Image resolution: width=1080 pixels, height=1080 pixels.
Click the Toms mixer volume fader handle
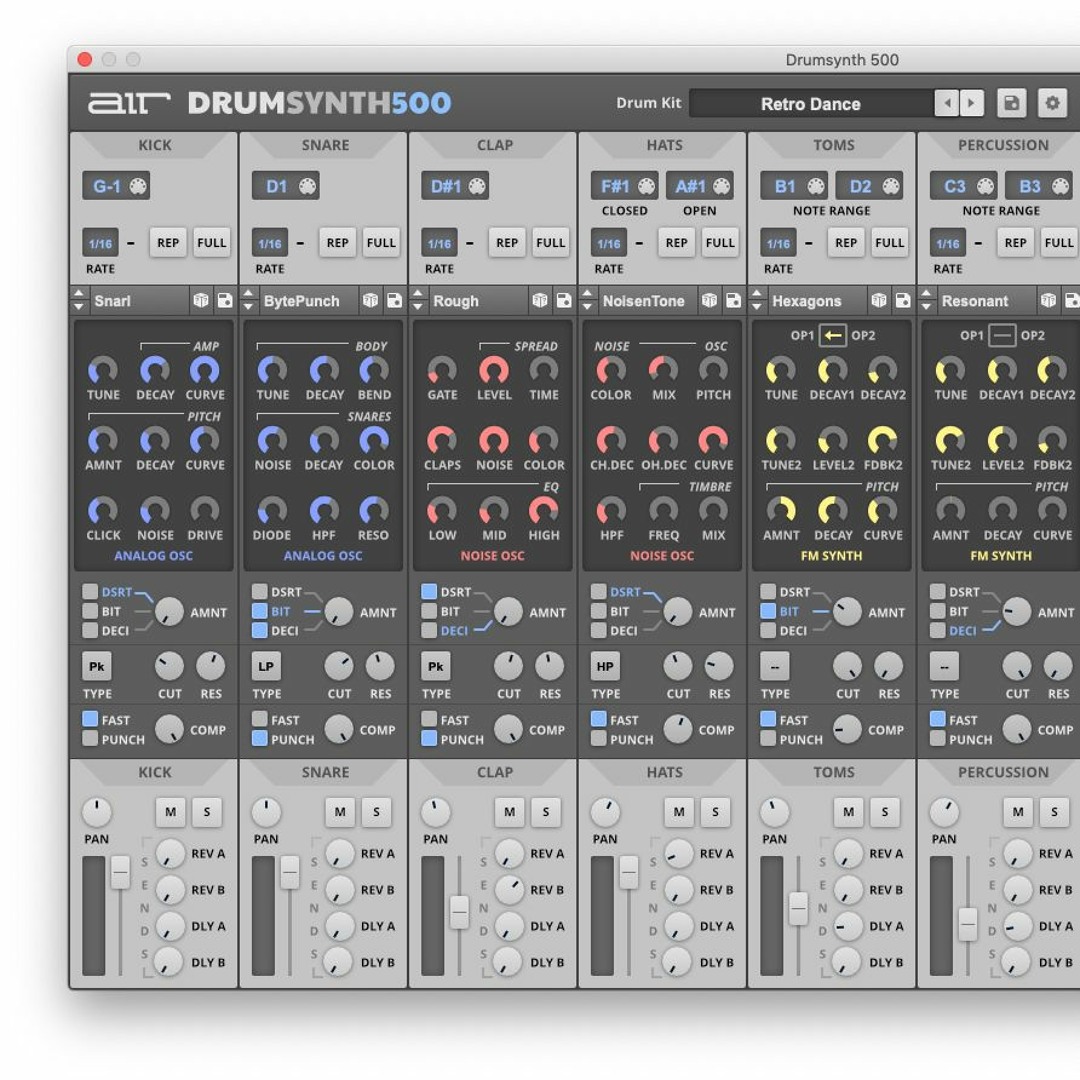click(x=798, y=908)
